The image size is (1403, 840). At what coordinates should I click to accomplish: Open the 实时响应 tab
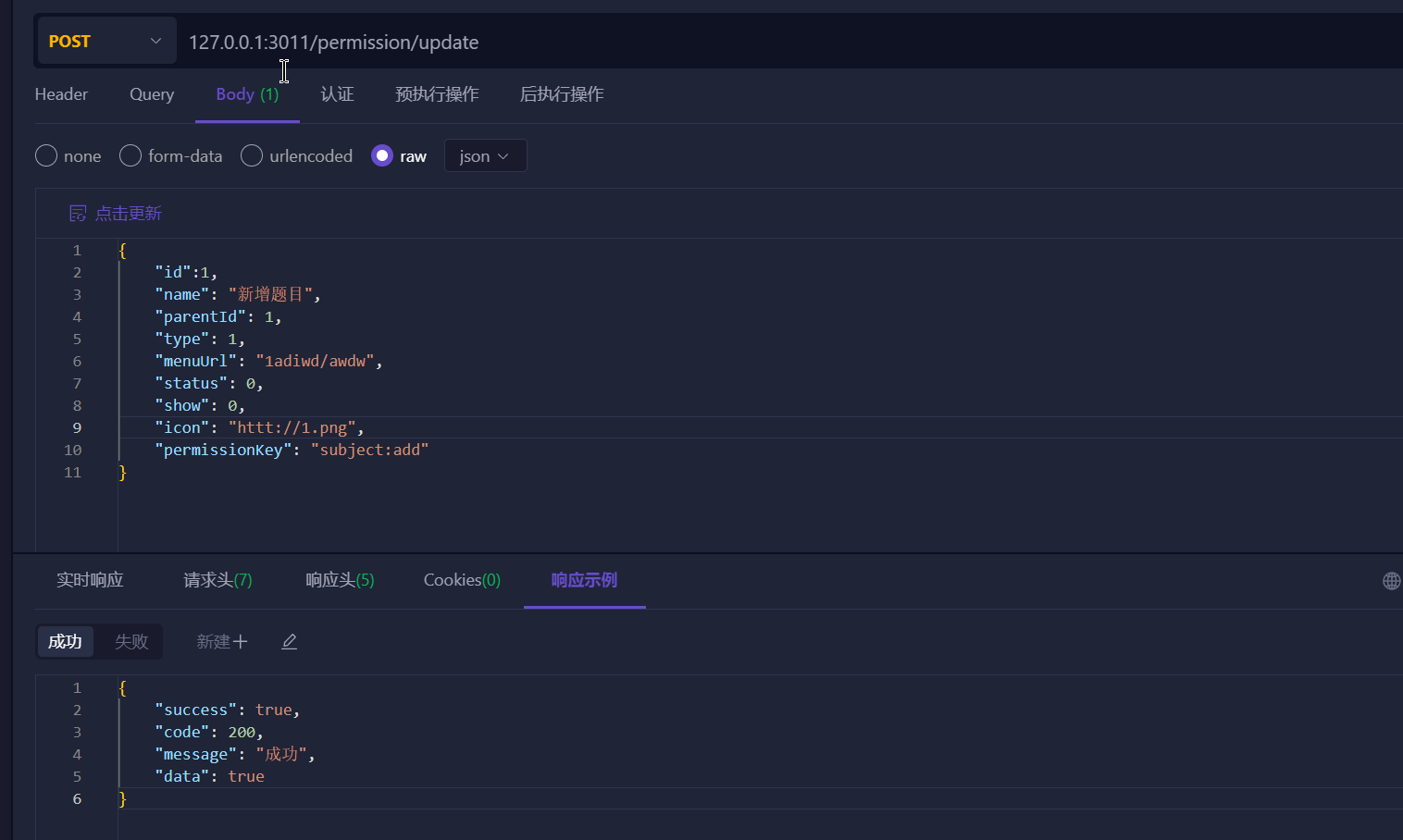coord(90,580)
